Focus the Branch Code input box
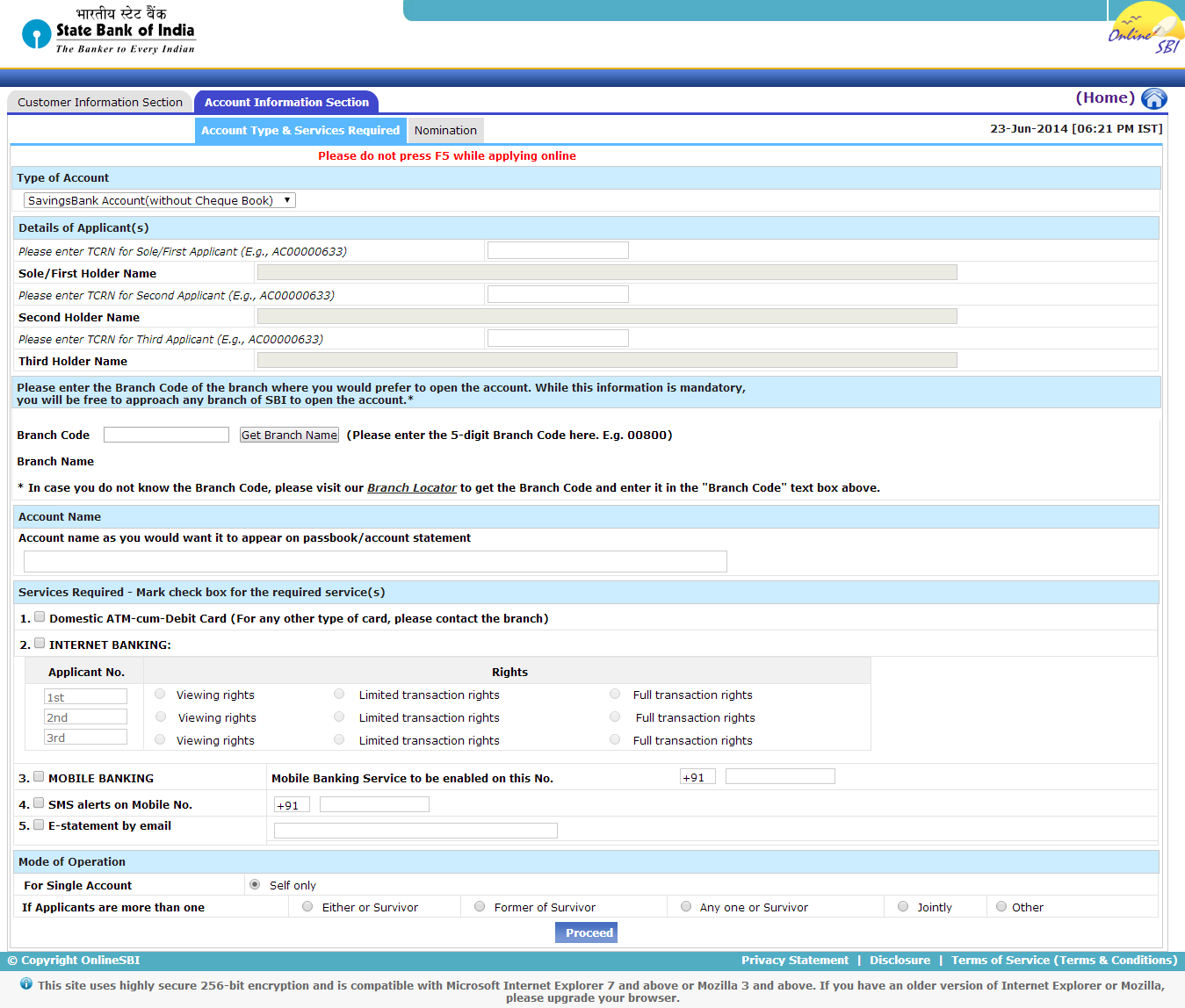1185x1008 pixels. pos(166,435)
